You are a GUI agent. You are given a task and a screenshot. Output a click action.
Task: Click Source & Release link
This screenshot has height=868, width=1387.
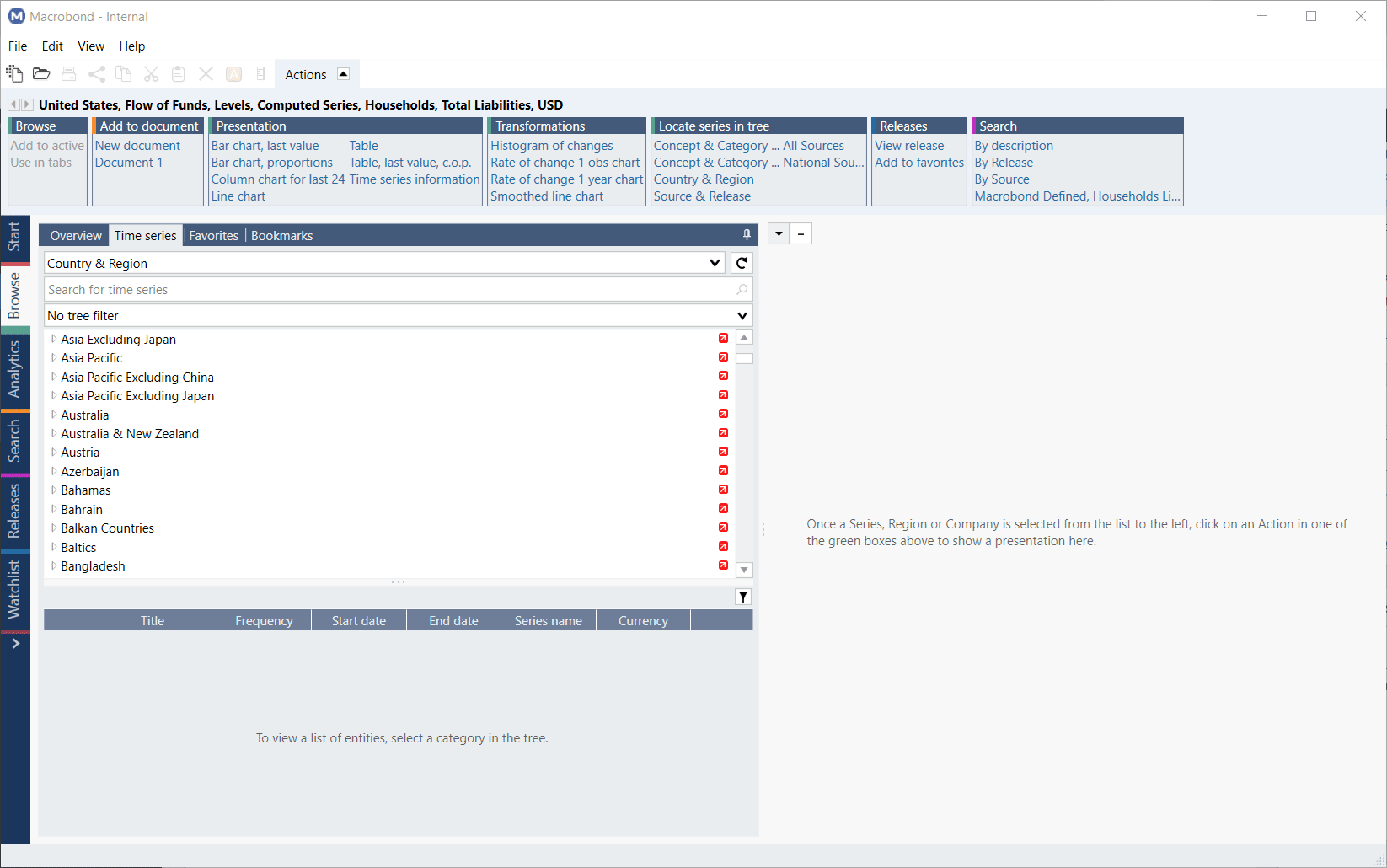pyautogui.click(x=702, y=196)
